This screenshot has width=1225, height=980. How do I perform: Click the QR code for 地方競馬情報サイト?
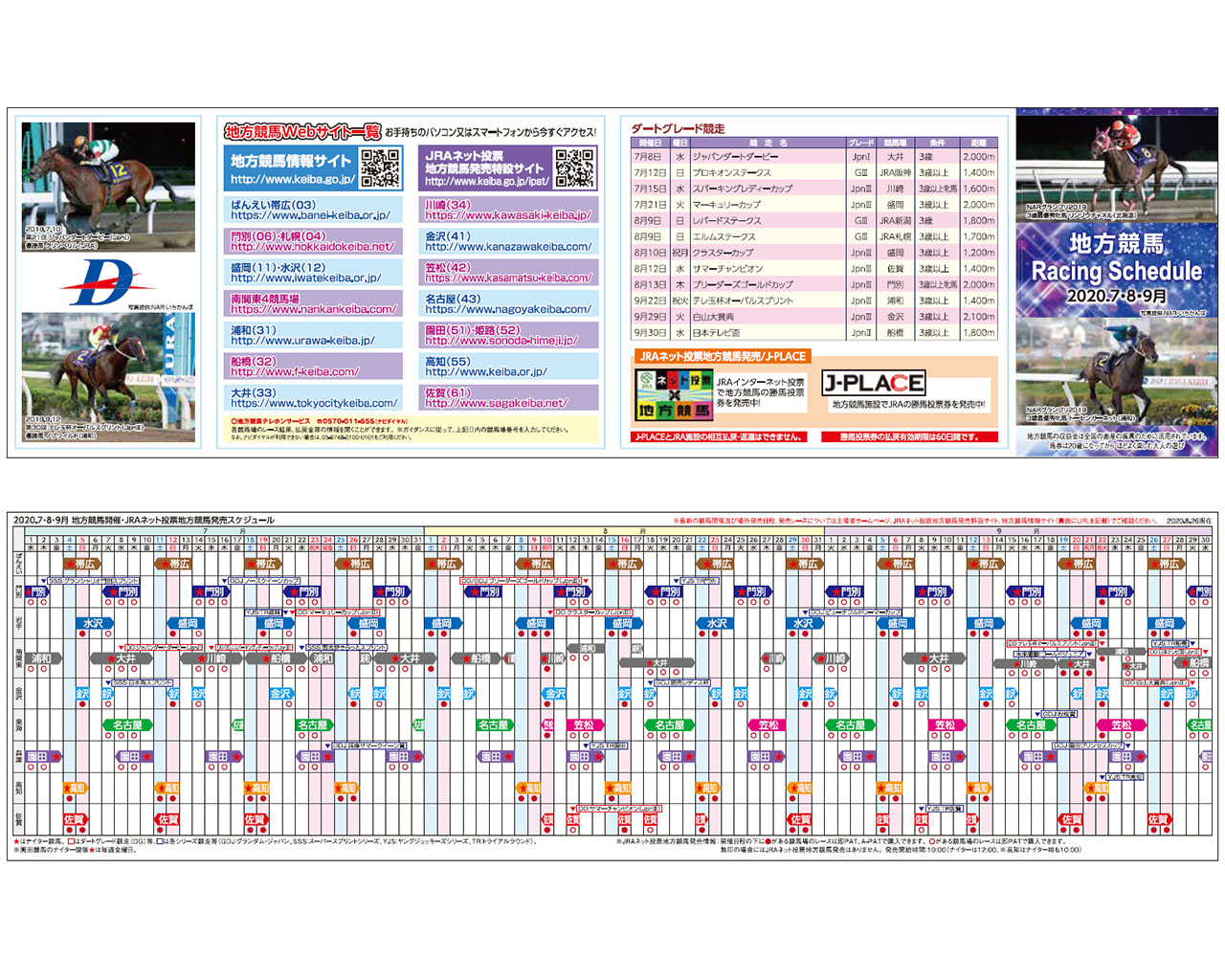[x=380, y=167]
